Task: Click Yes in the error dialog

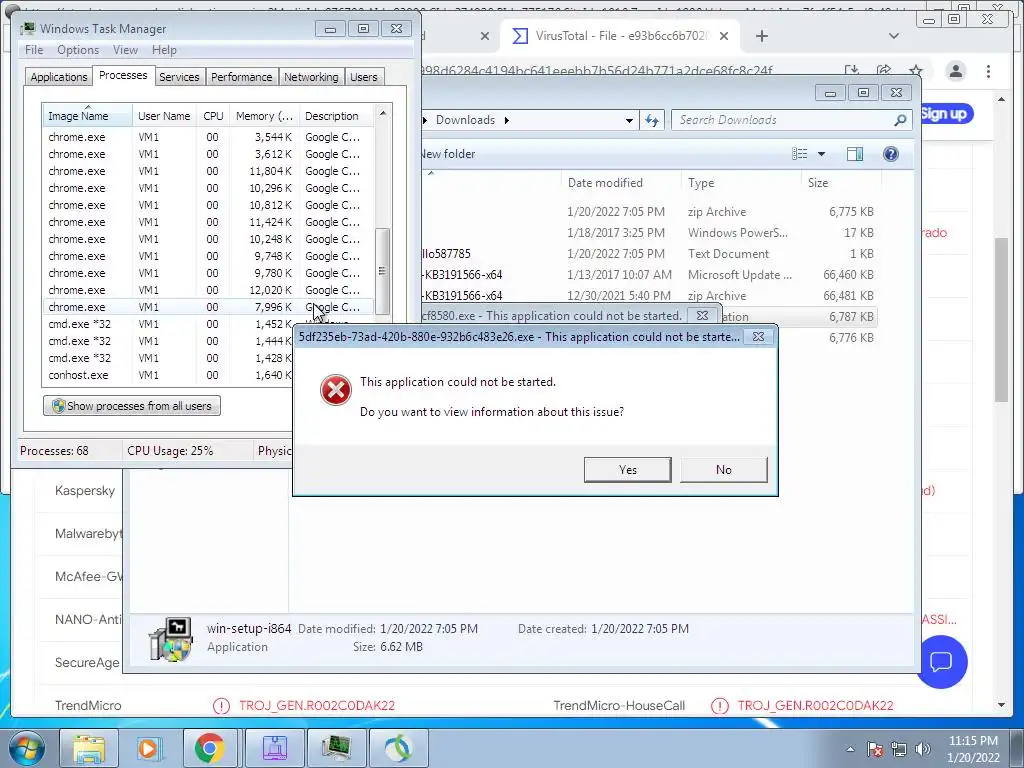Action: click(627, 470)
